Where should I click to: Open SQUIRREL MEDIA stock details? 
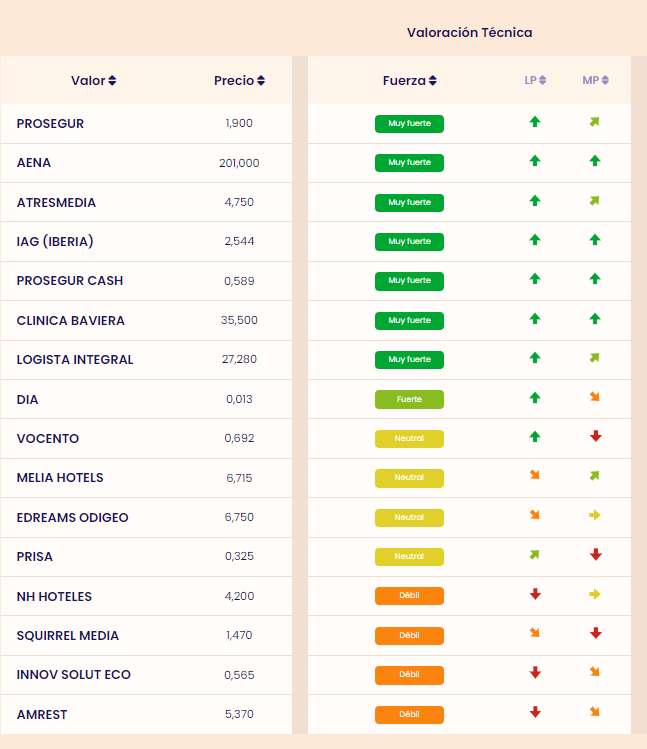click(68, 636)
